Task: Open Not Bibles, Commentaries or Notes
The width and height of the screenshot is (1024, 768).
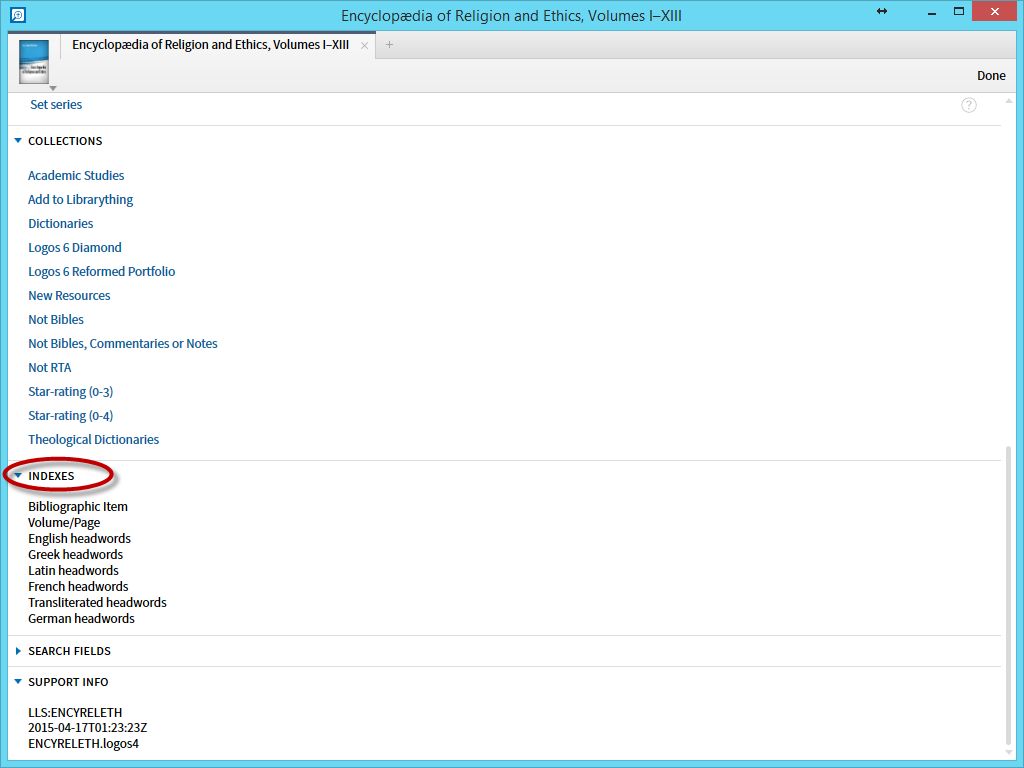Action: coord(123,344)
